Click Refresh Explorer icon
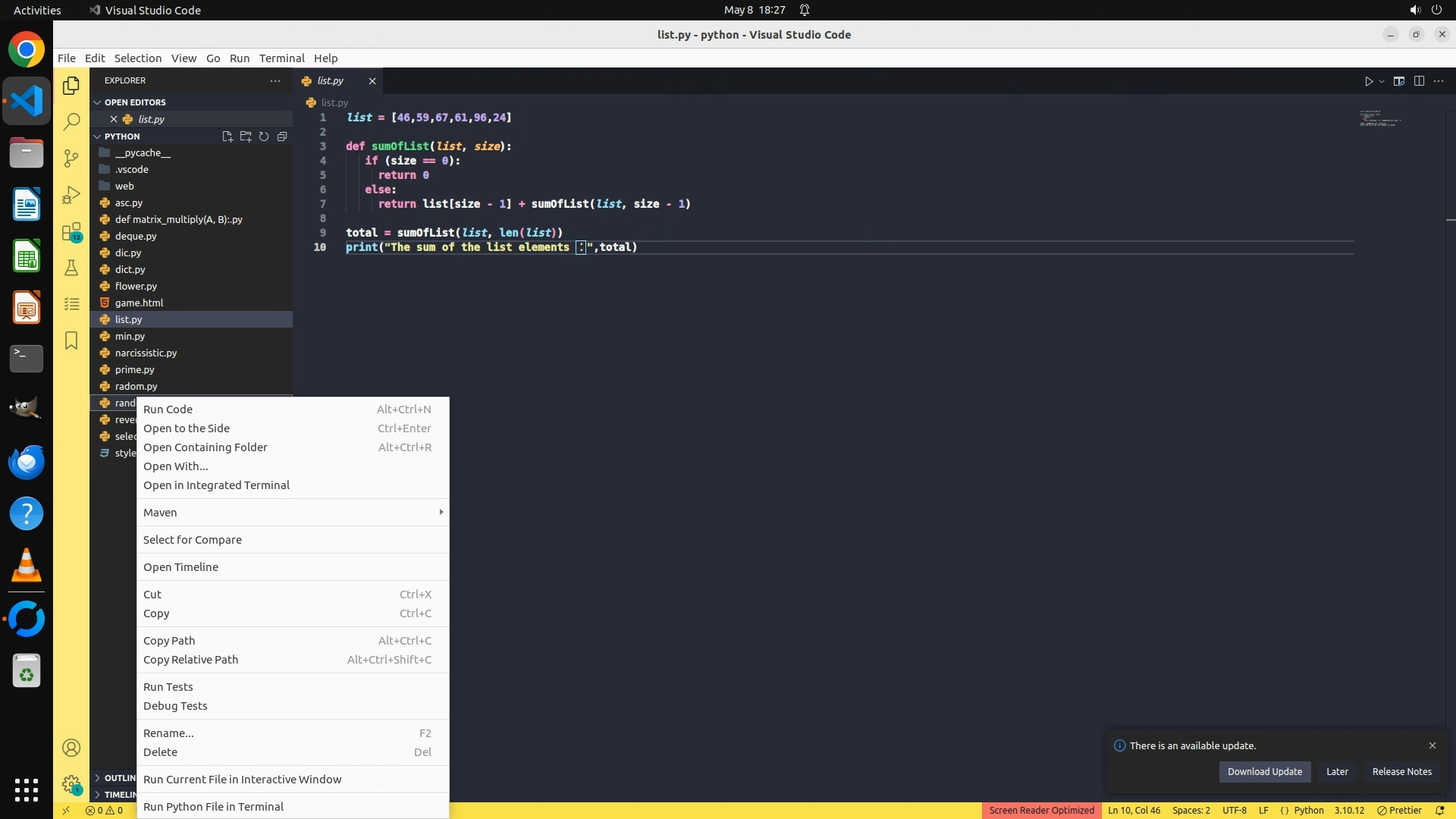Screen dimensions: 1456x819 264,136
